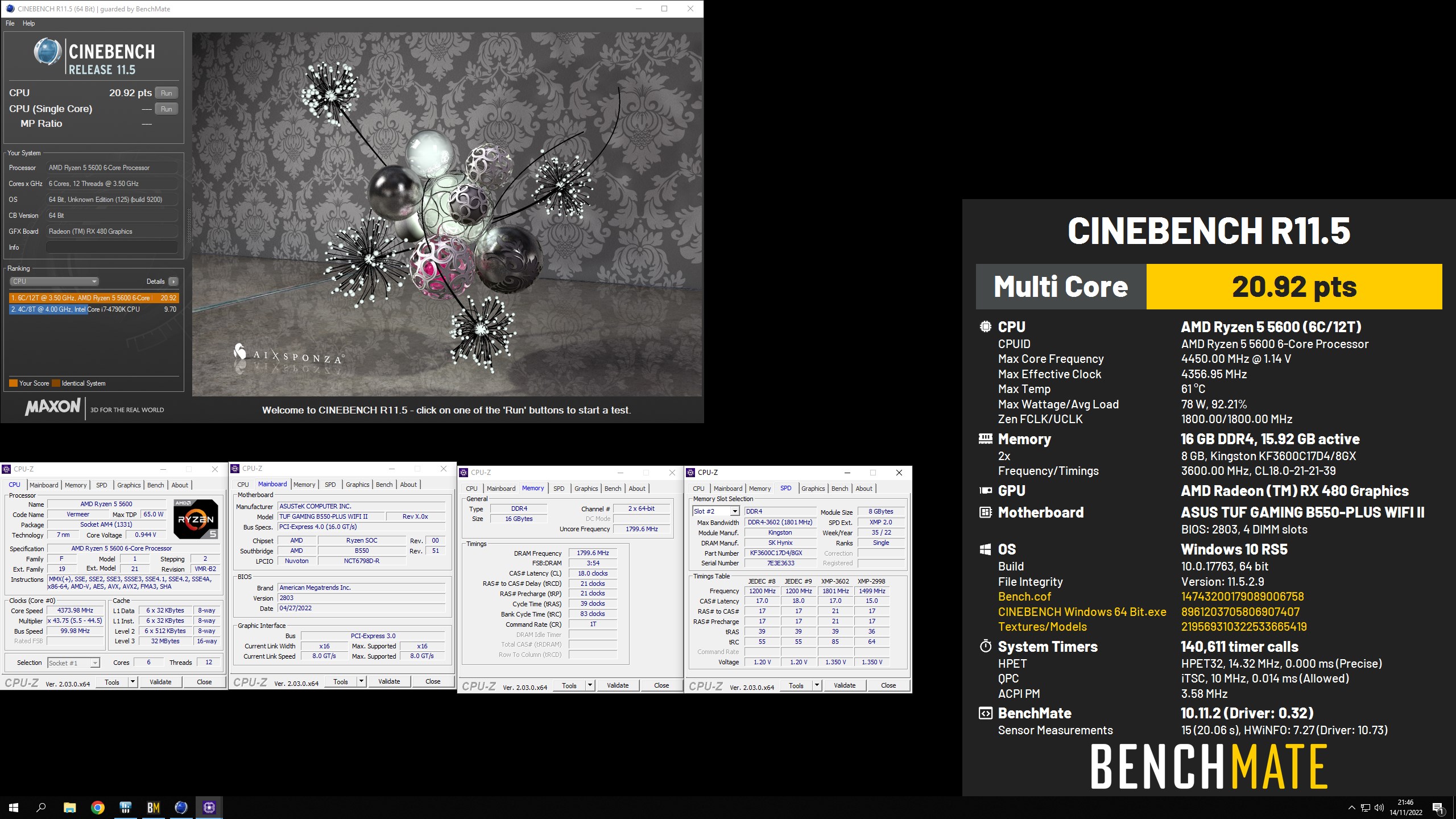Screen dimensions: 1456x819
Task: Click the System Timers clock icon
Action: tap(986, 646)
